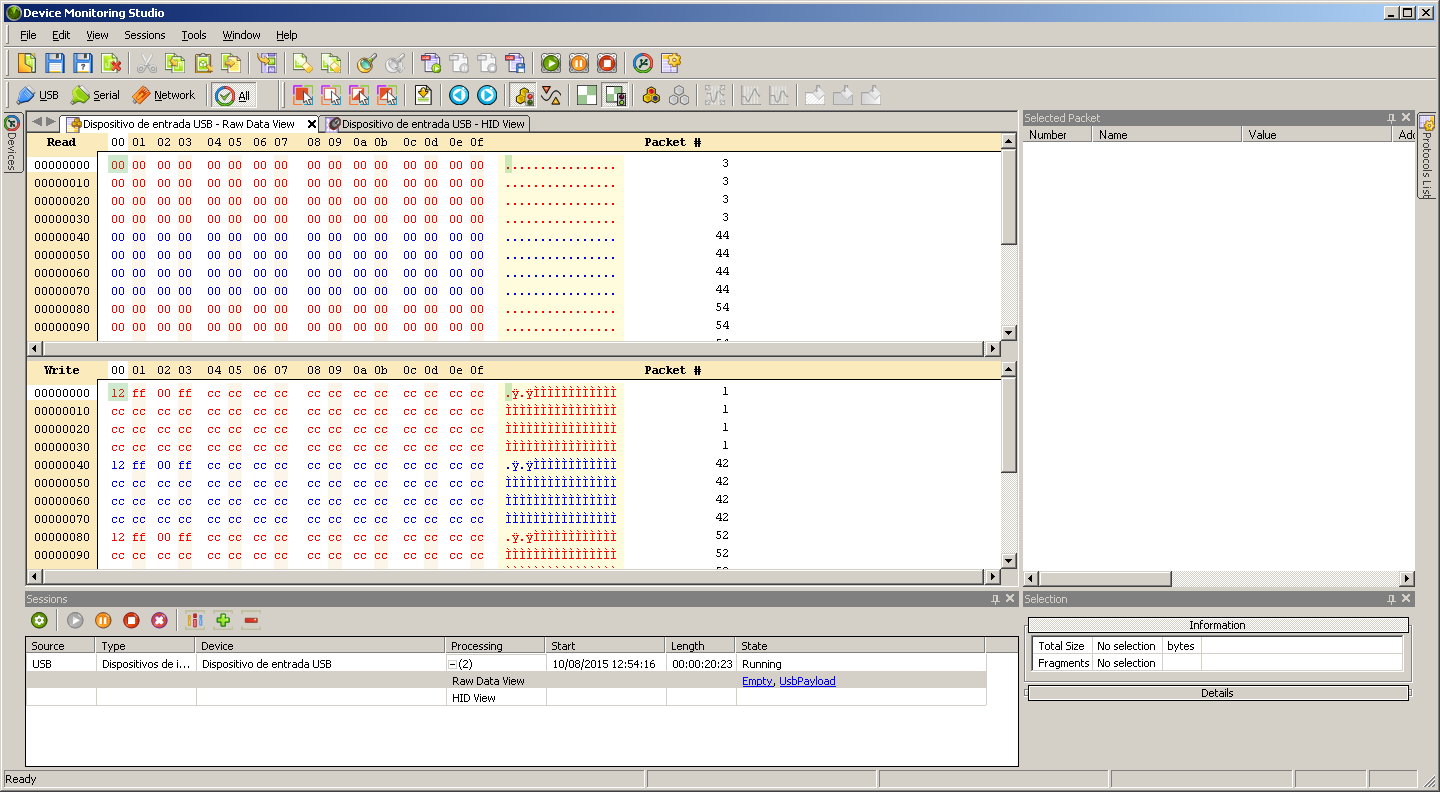Viewport: 1440px width, 792px height.
Task: Click the orange pause icon in main toolbar
Action: click(579, 63)
